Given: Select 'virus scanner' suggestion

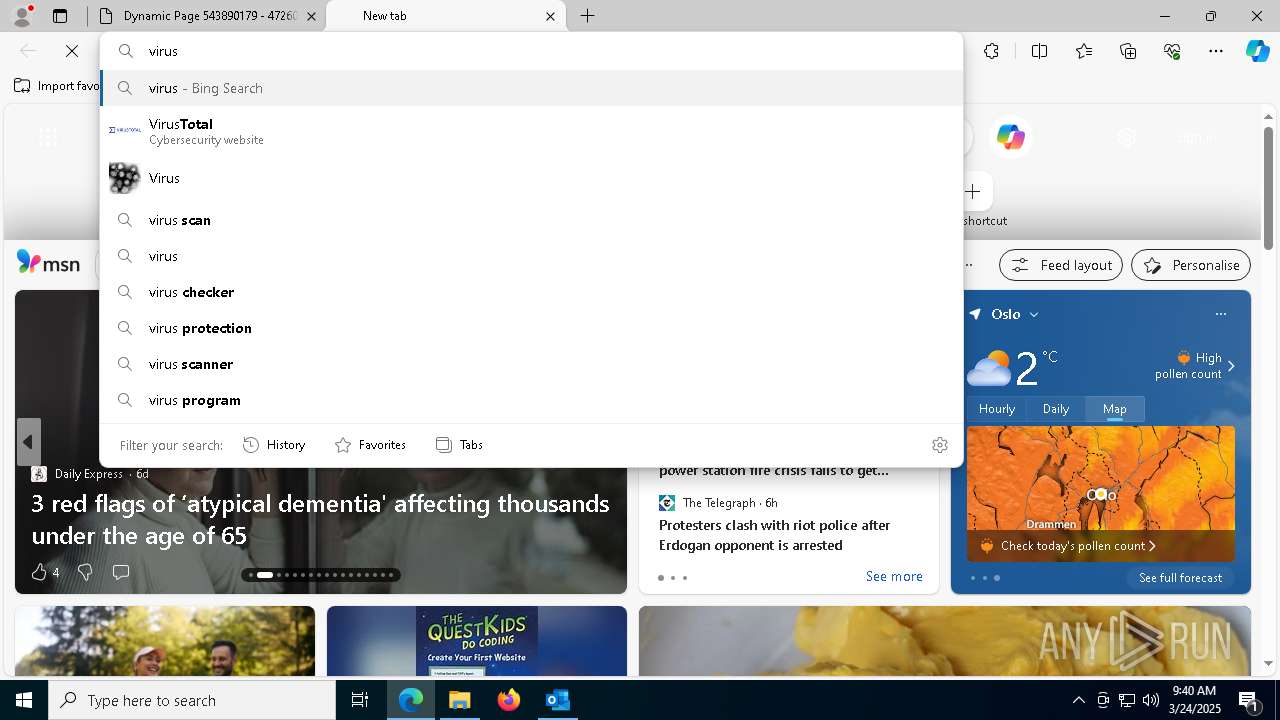Looking at the screenshot, I should click(x=531, y=364).
